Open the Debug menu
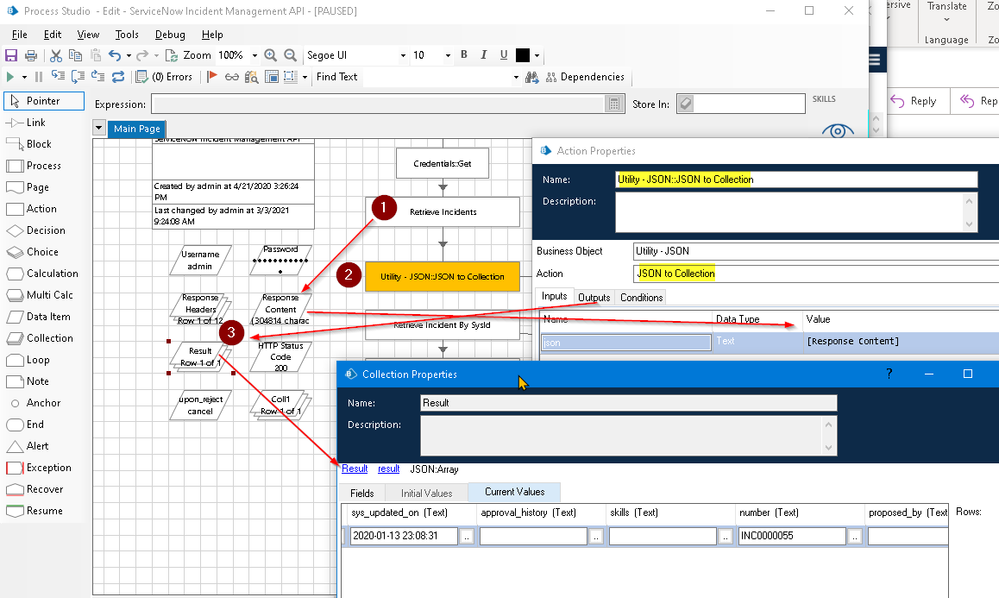This screenshot has width=999, height=598. [169, 35]
